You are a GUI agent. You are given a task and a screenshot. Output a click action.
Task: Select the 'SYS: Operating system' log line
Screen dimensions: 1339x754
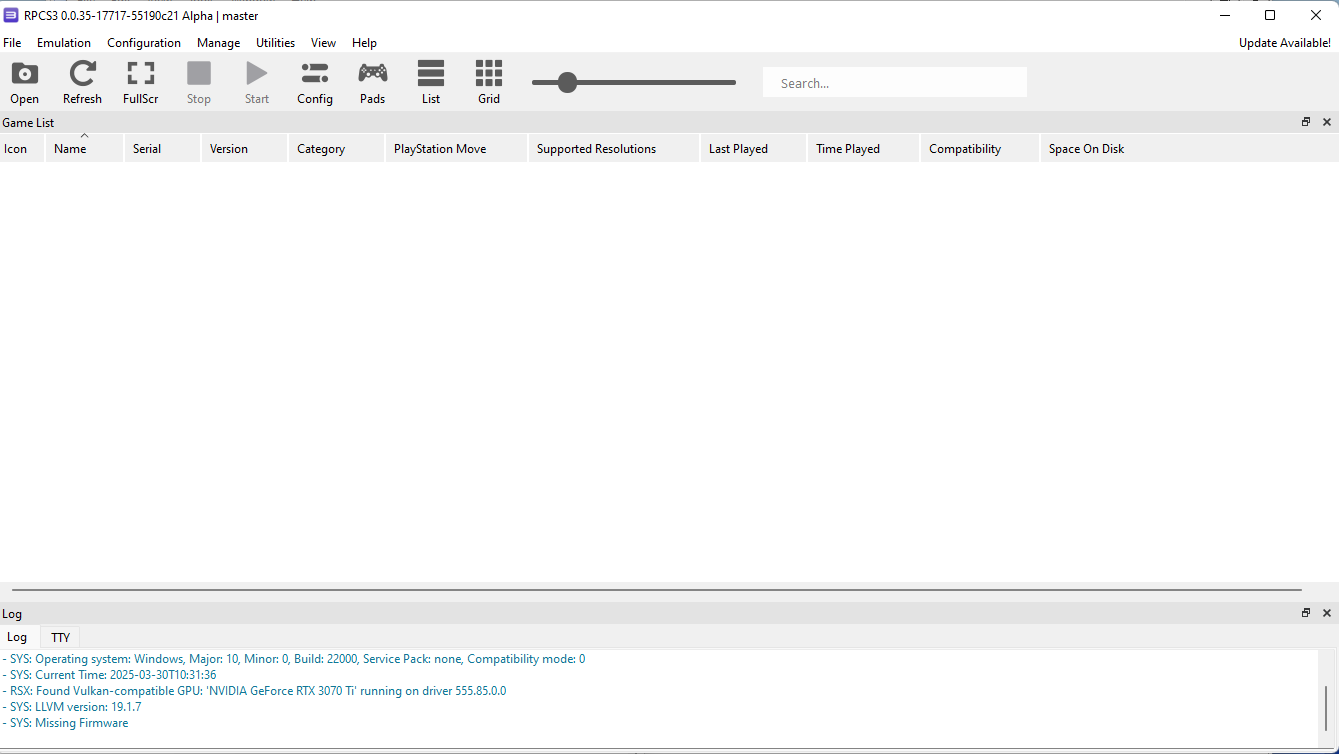(x=294, y=659)
